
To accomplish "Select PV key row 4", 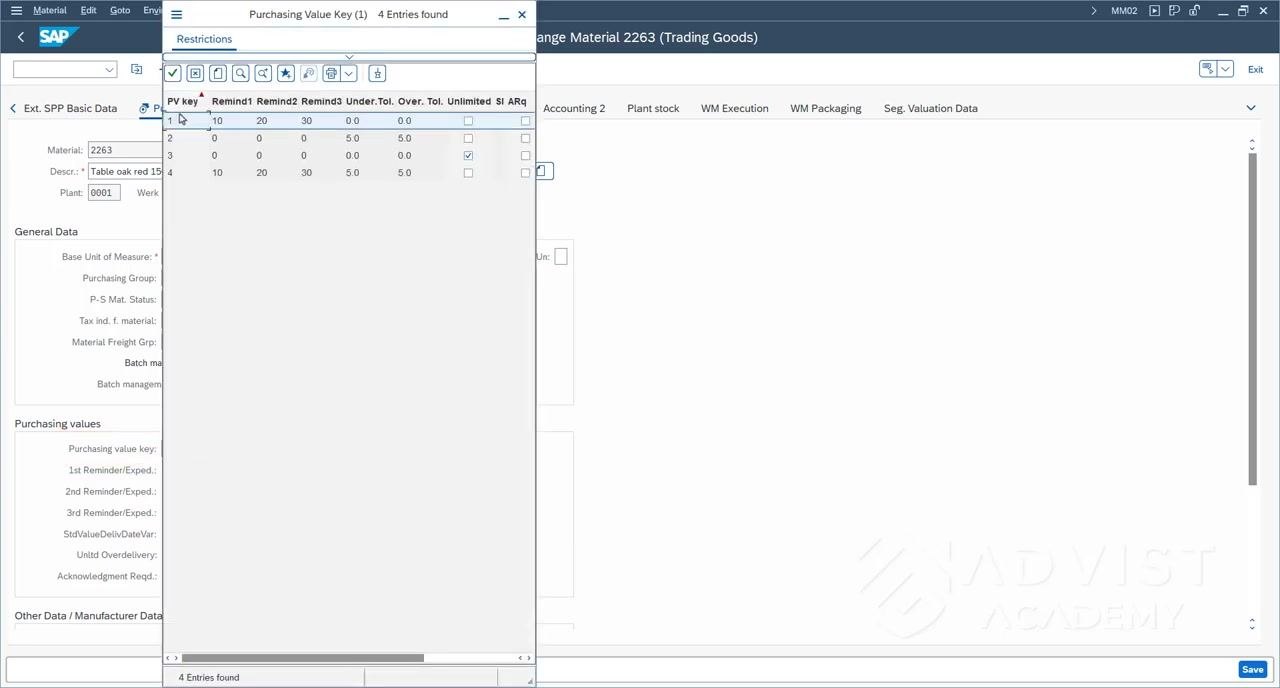I will (349, 173).
